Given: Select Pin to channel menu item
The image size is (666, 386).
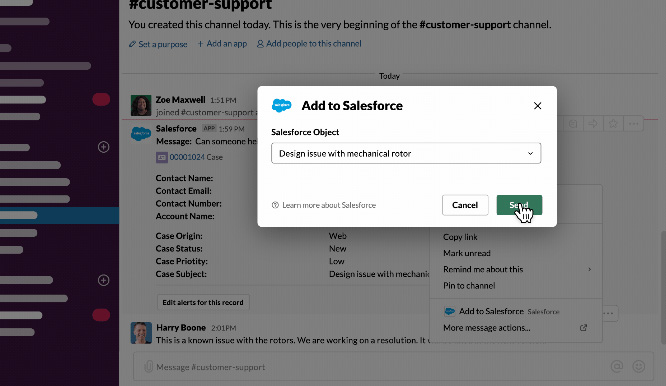Looking at the screenshot, I should coord(469,285).
